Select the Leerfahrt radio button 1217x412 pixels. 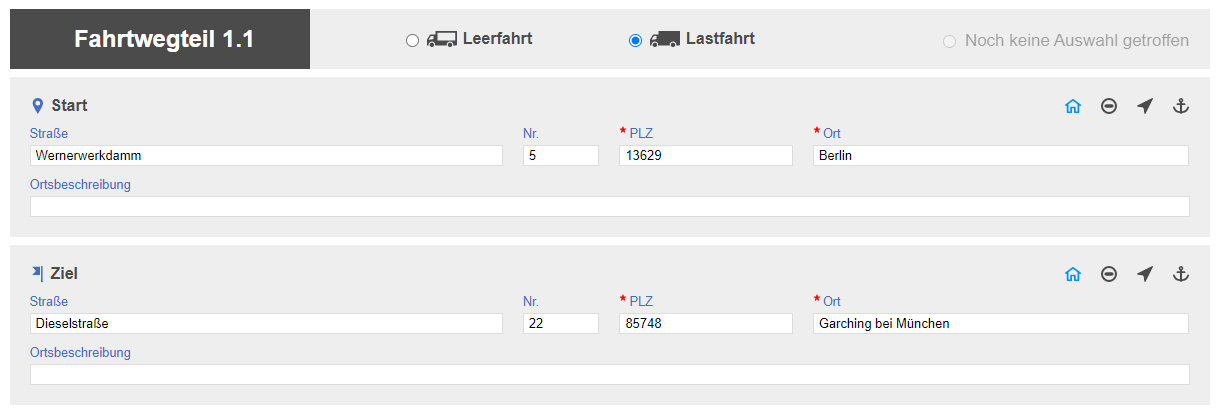pyautogui.click(x=412, y=41)
